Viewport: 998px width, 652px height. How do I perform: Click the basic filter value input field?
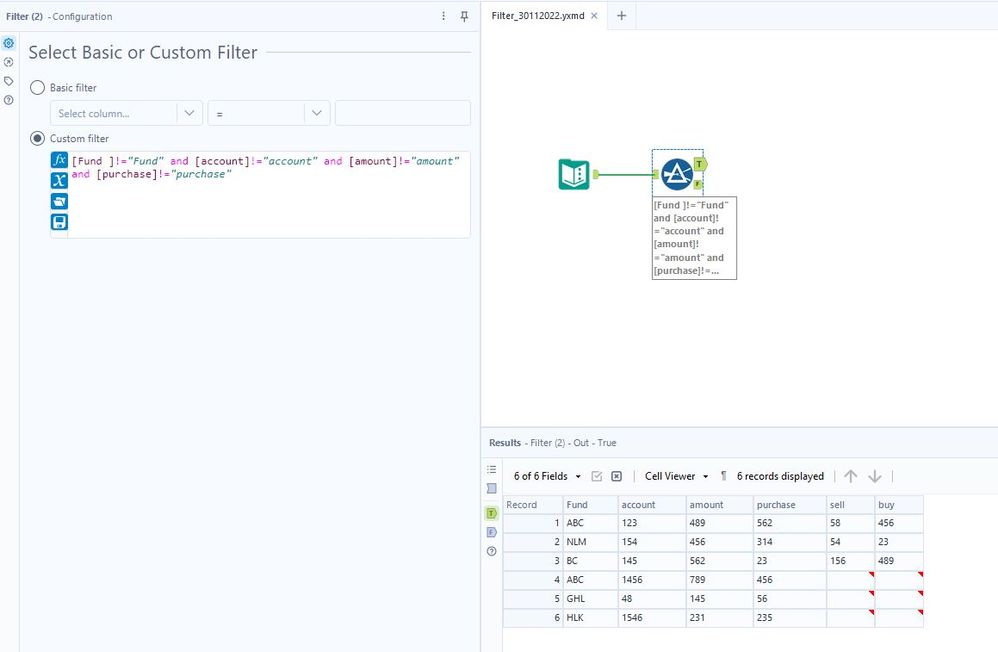click(x=403, y=113)
